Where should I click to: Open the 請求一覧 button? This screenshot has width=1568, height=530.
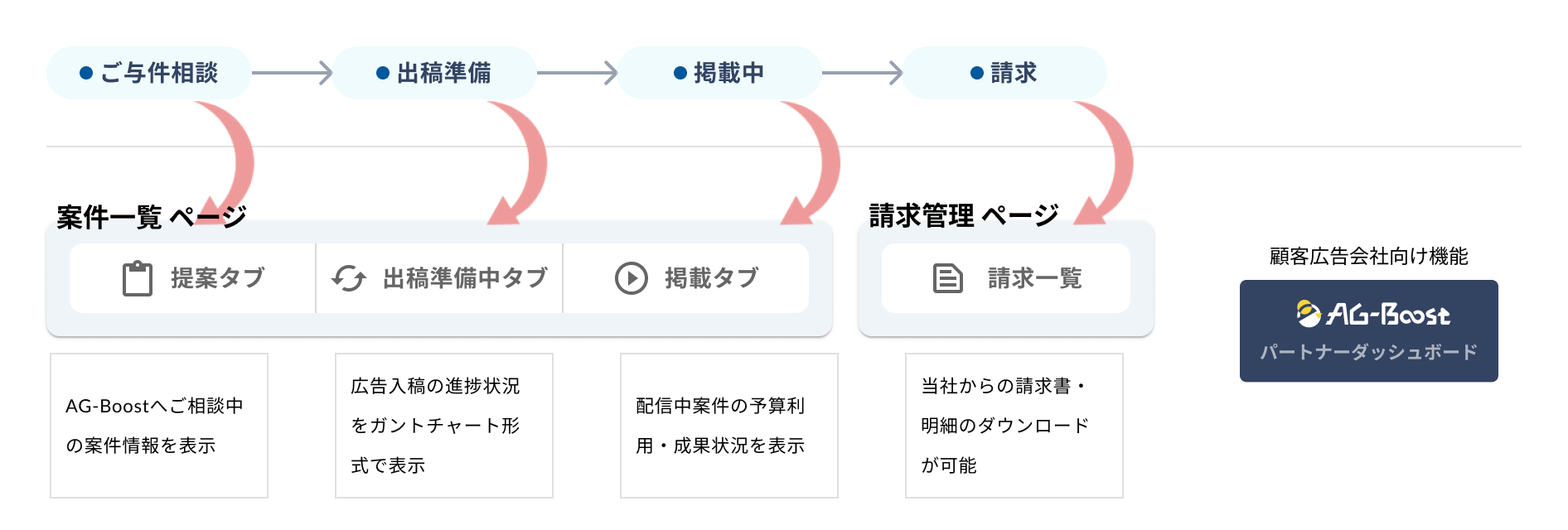(1005, 278)
